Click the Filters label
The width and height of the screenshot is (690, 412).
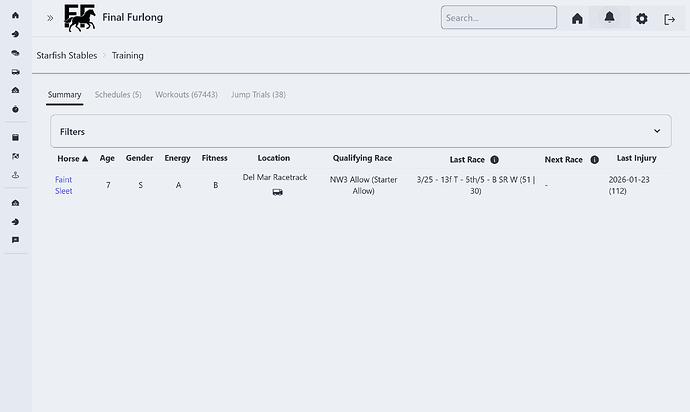point(73,132)
